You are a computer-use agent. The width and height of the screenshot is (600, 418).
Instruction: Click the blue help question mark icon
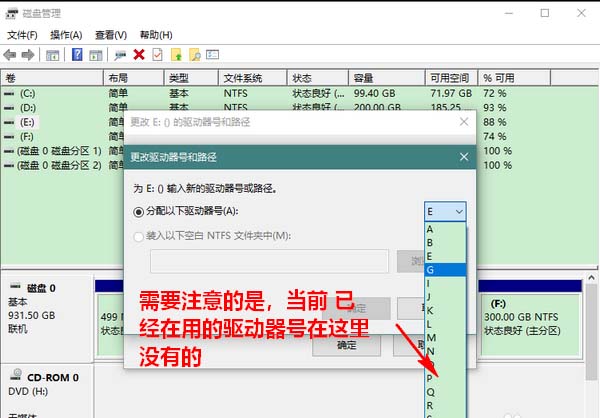coord(76,54)
